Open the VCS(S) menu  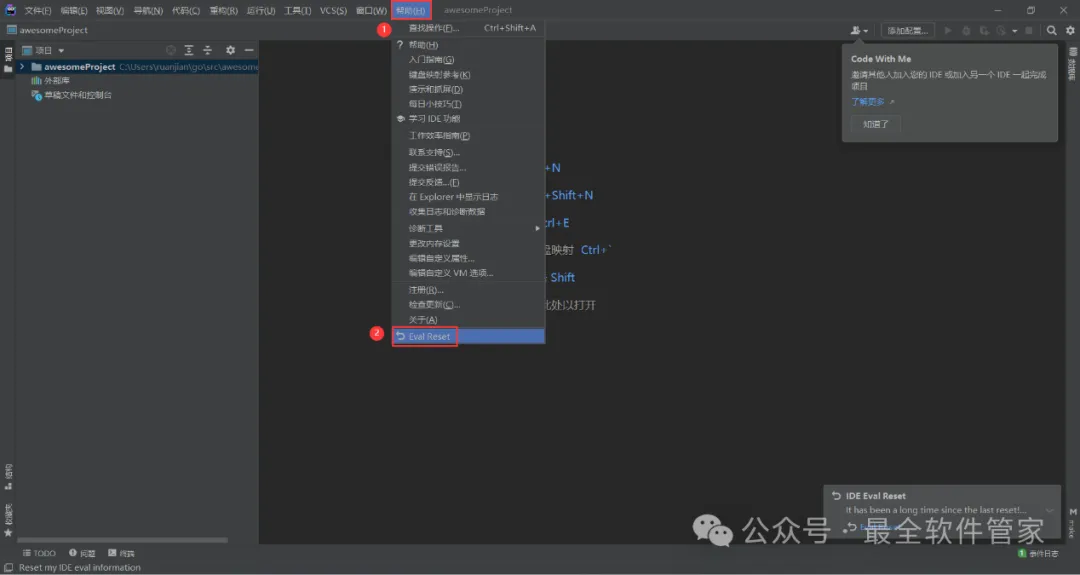point(333,10)
